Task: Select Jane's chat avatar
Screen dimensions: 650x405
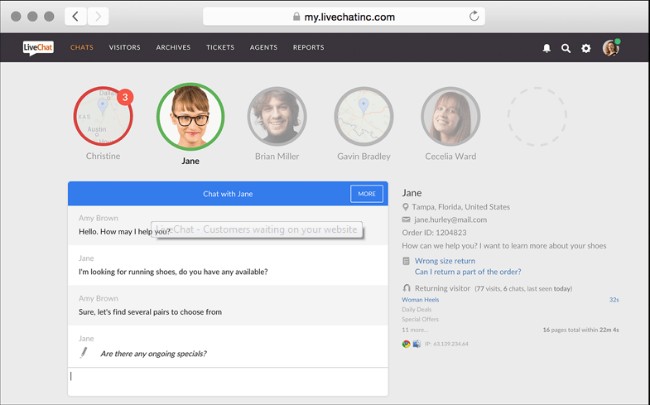Action: click(190, 116)
